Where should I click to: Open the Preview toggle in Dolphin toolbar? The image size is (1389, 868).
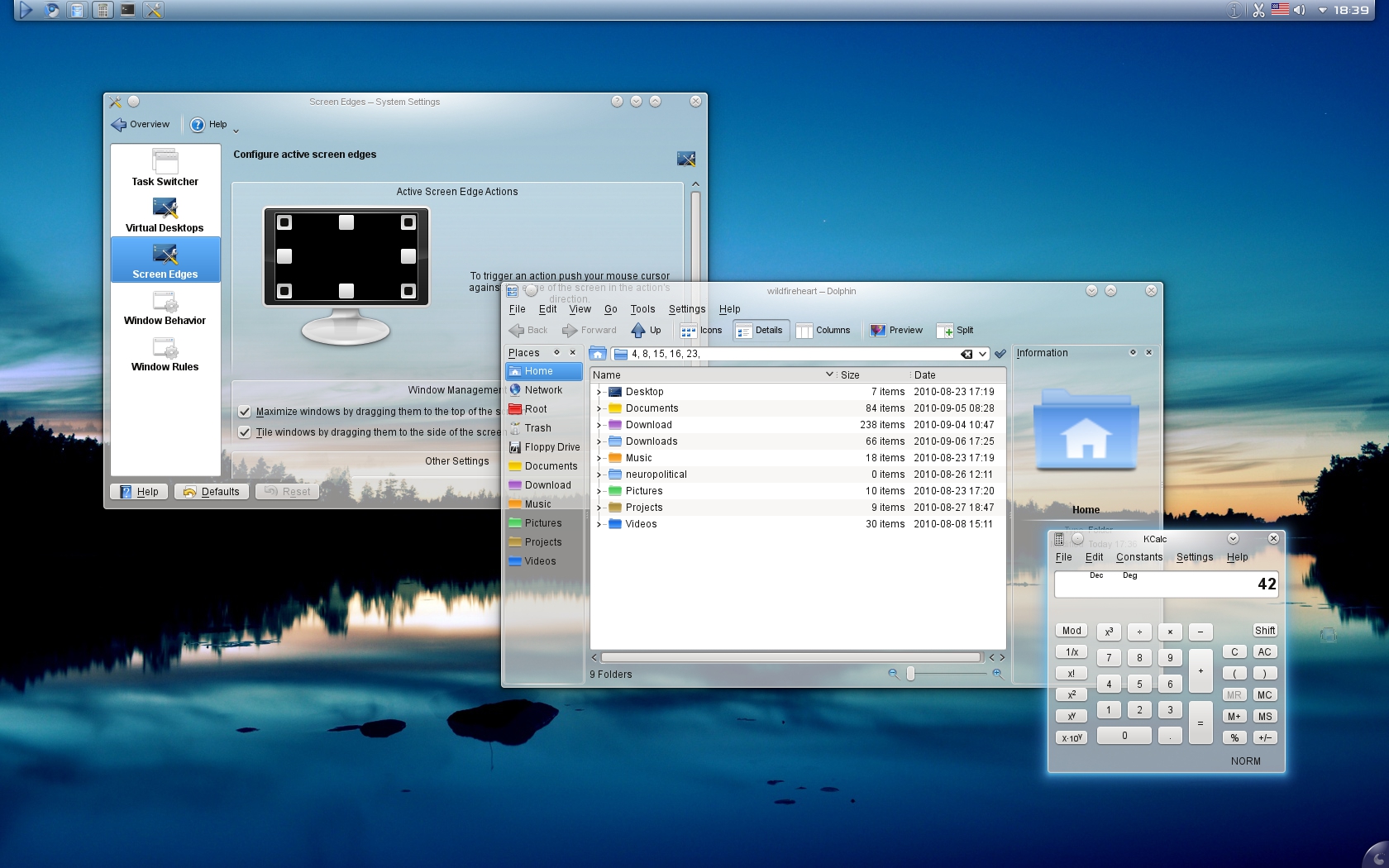pyautogui.click(x=896, y=331)
